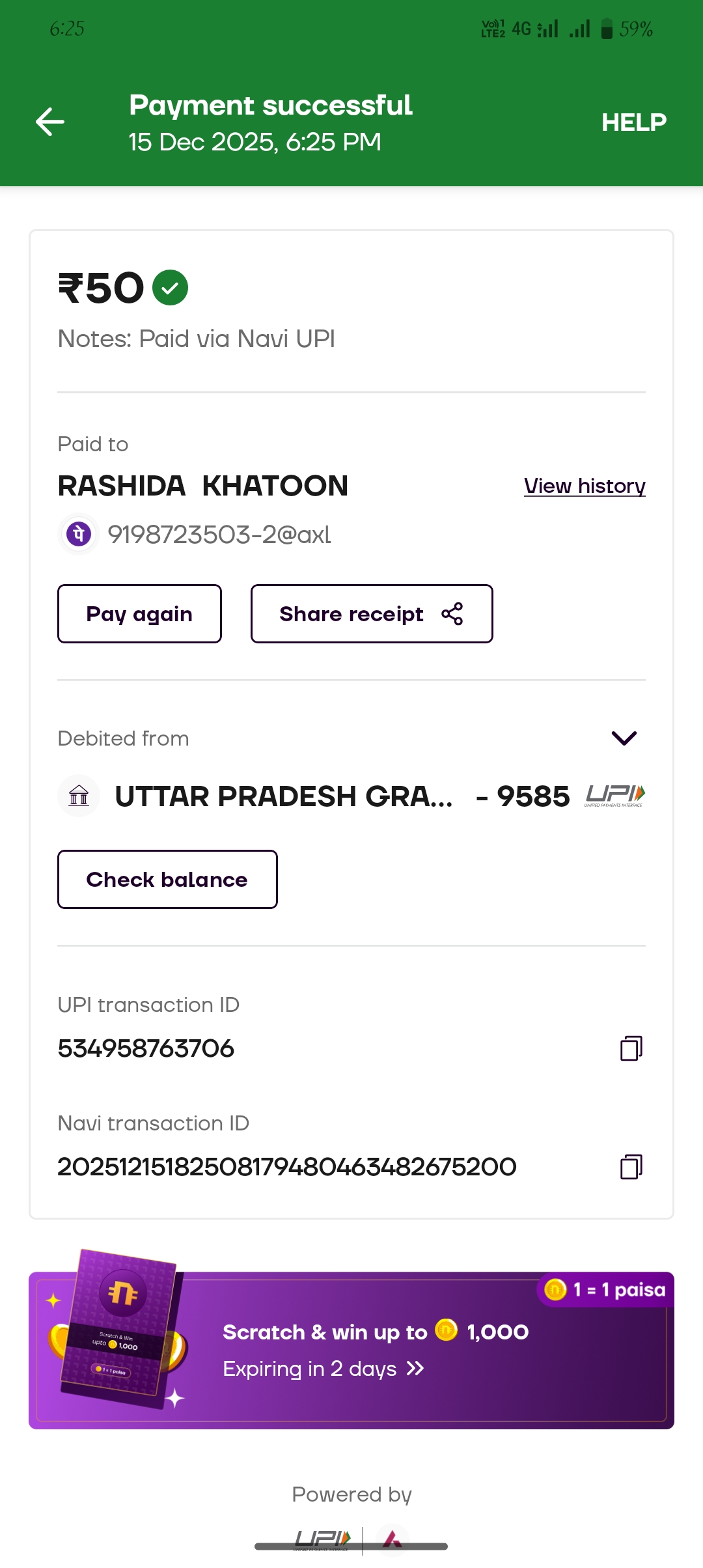703x1568 pixels.
Task: Open View history link
Action: click(584, 486)
